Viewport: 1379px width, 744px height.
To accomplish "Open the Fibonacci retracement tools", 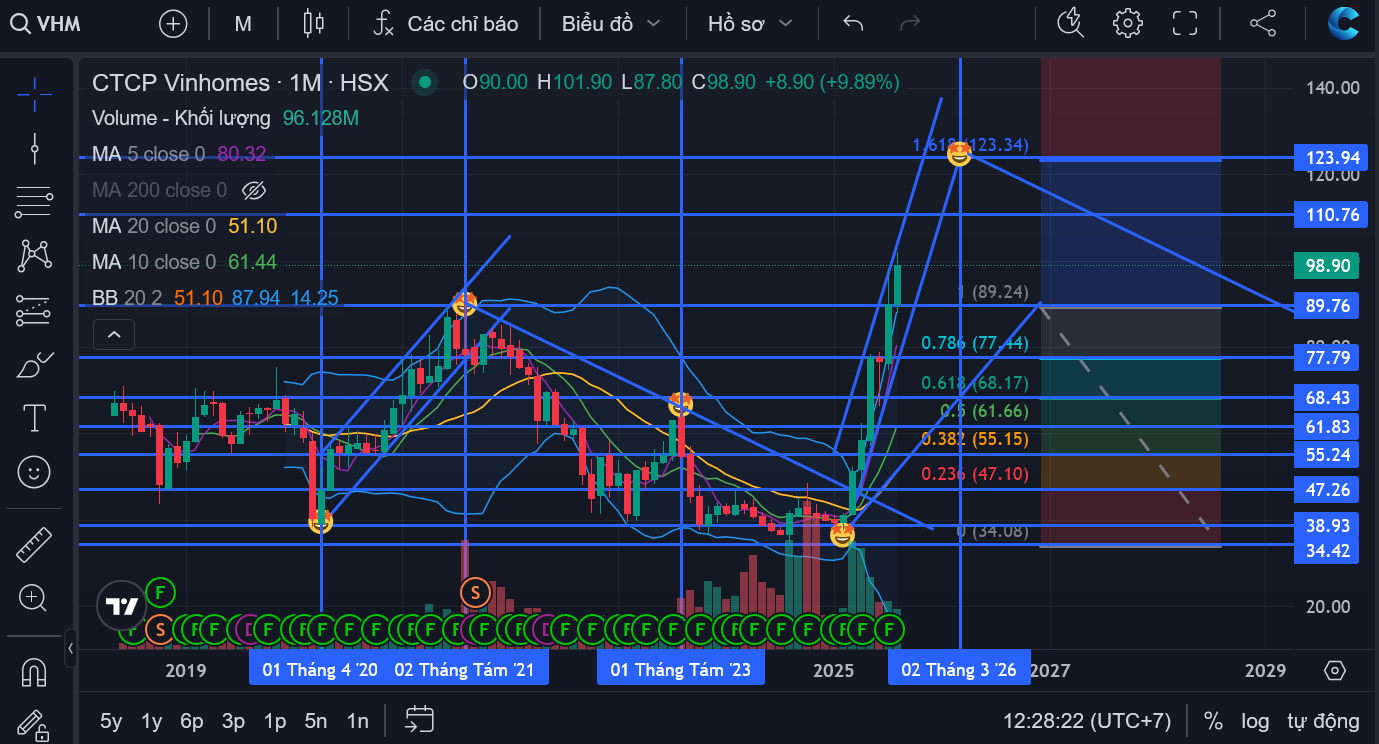I will pos(35,203).
